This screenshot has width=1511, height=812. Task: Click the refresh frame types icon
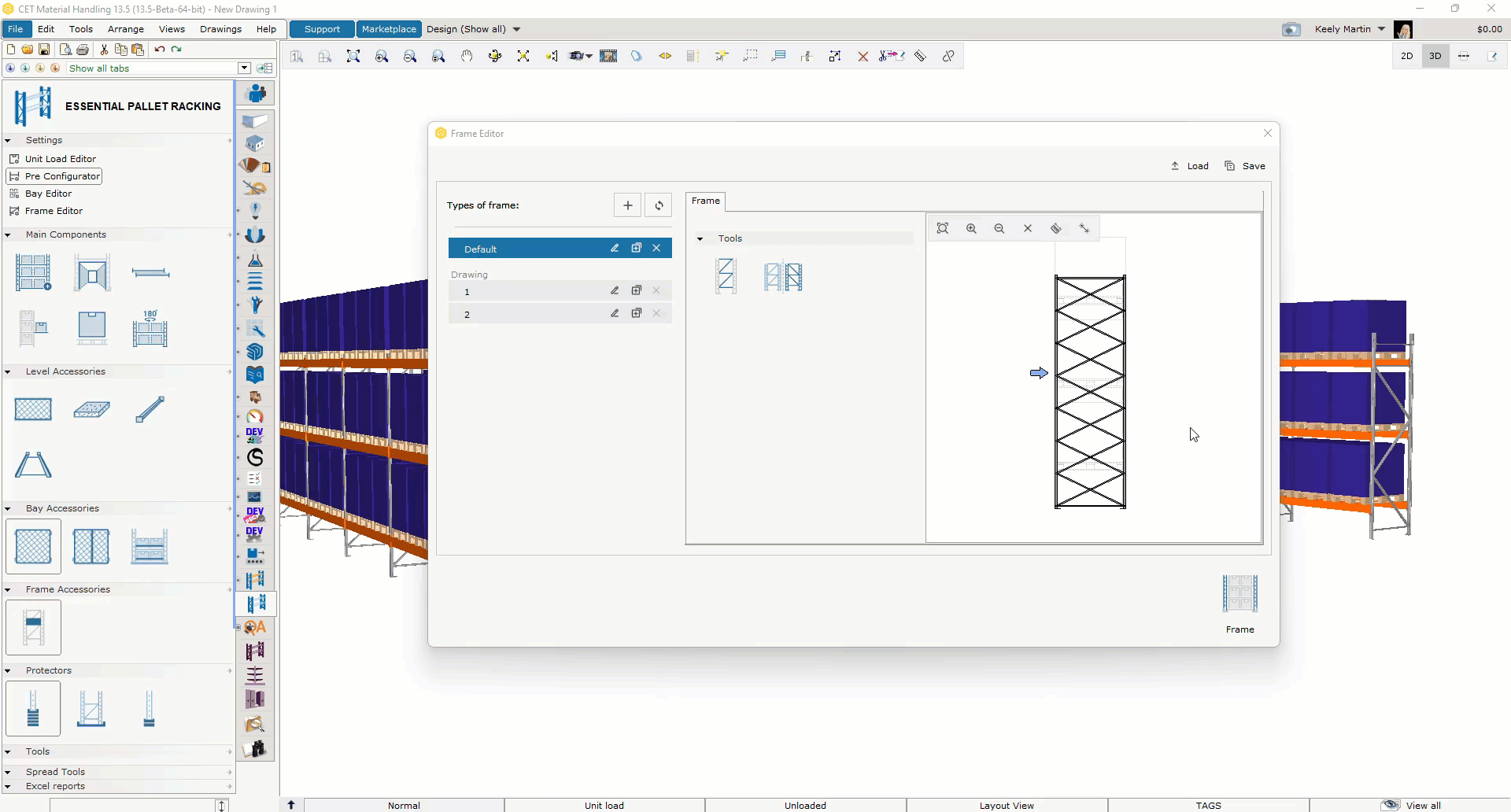[659, 205]
